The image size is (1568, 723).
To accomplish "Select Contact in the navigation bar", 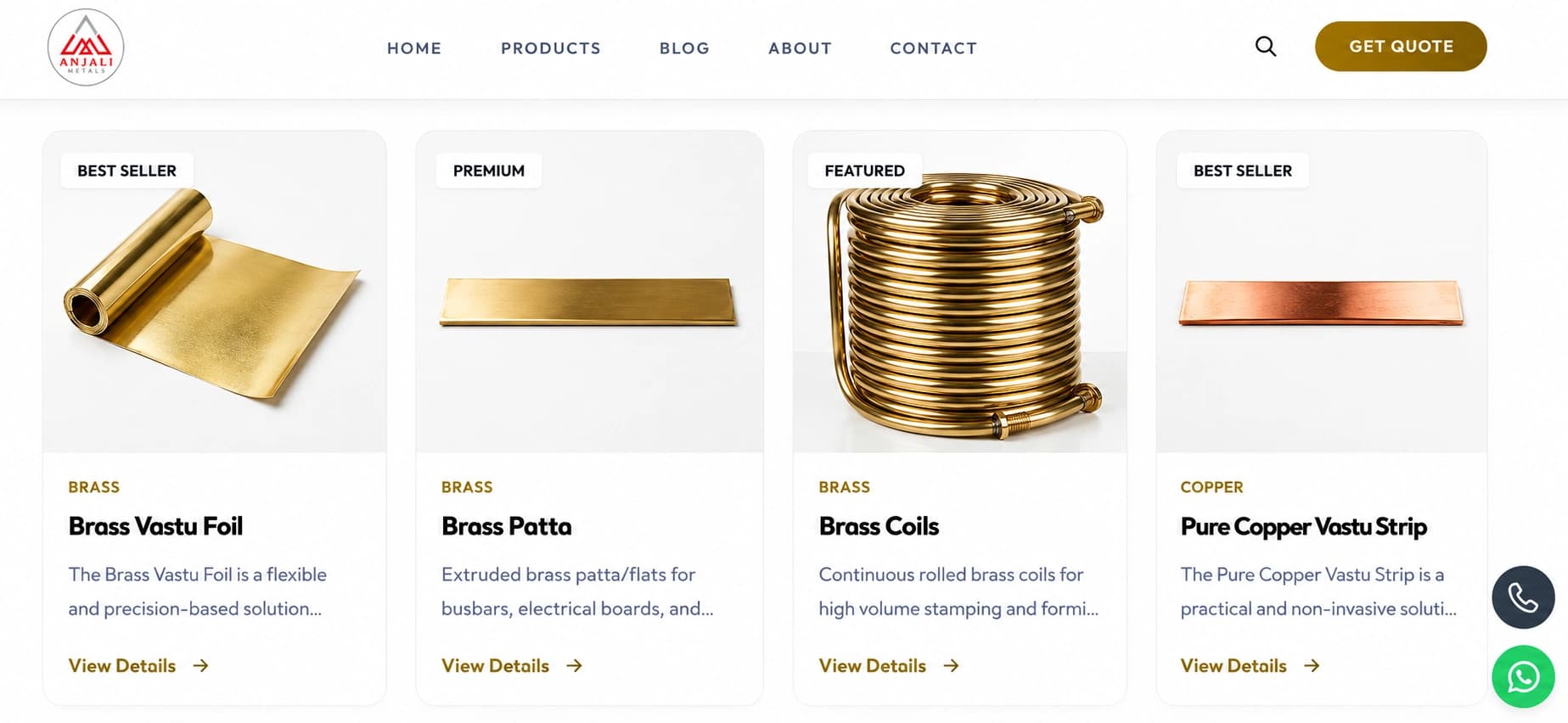I will [x=934, y=48].
